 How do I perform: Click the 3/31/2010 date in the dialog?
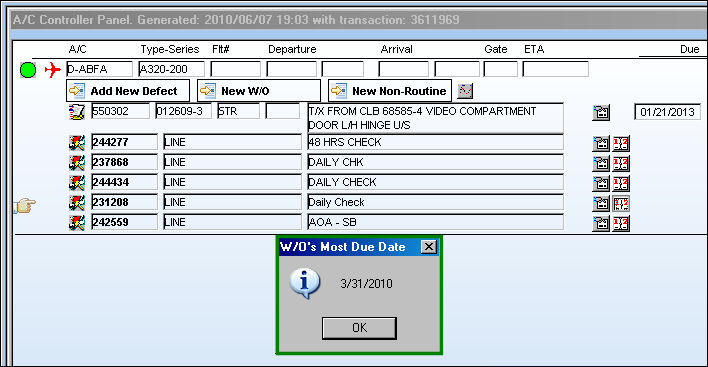366,284
